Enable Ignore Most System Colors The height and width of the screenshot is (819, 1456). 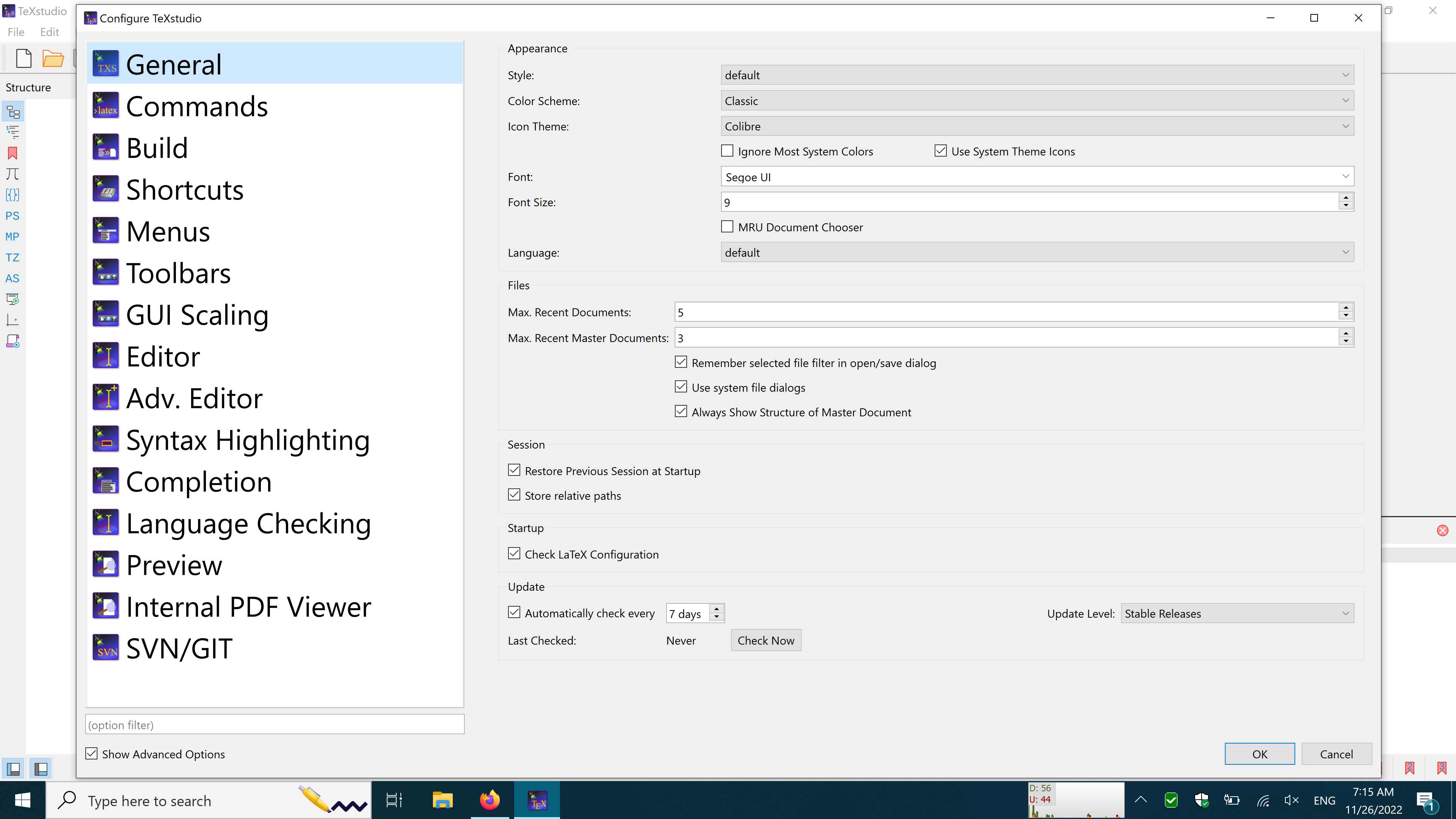point(727,151)
